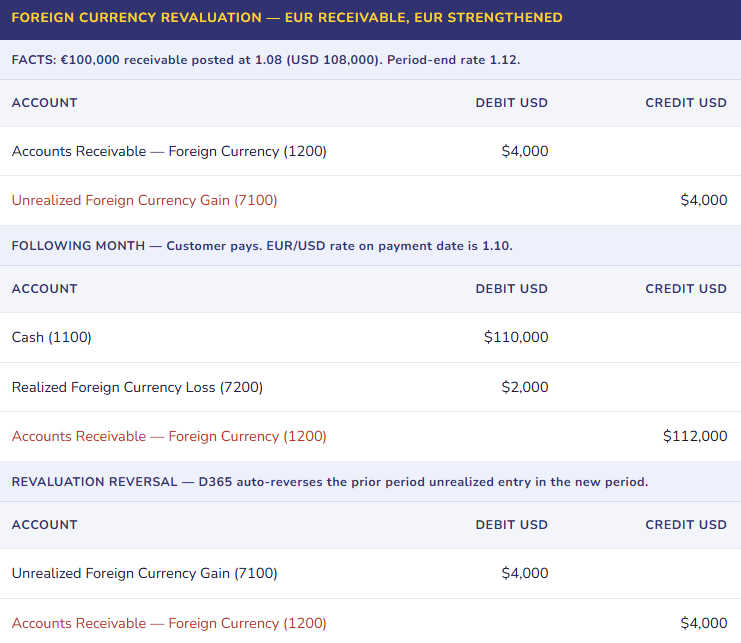Image resolution: width=741 pixels, height=643 pixels.
Task: Click Realized Foreign Currency Loss (7200) account
Action: 137,387
